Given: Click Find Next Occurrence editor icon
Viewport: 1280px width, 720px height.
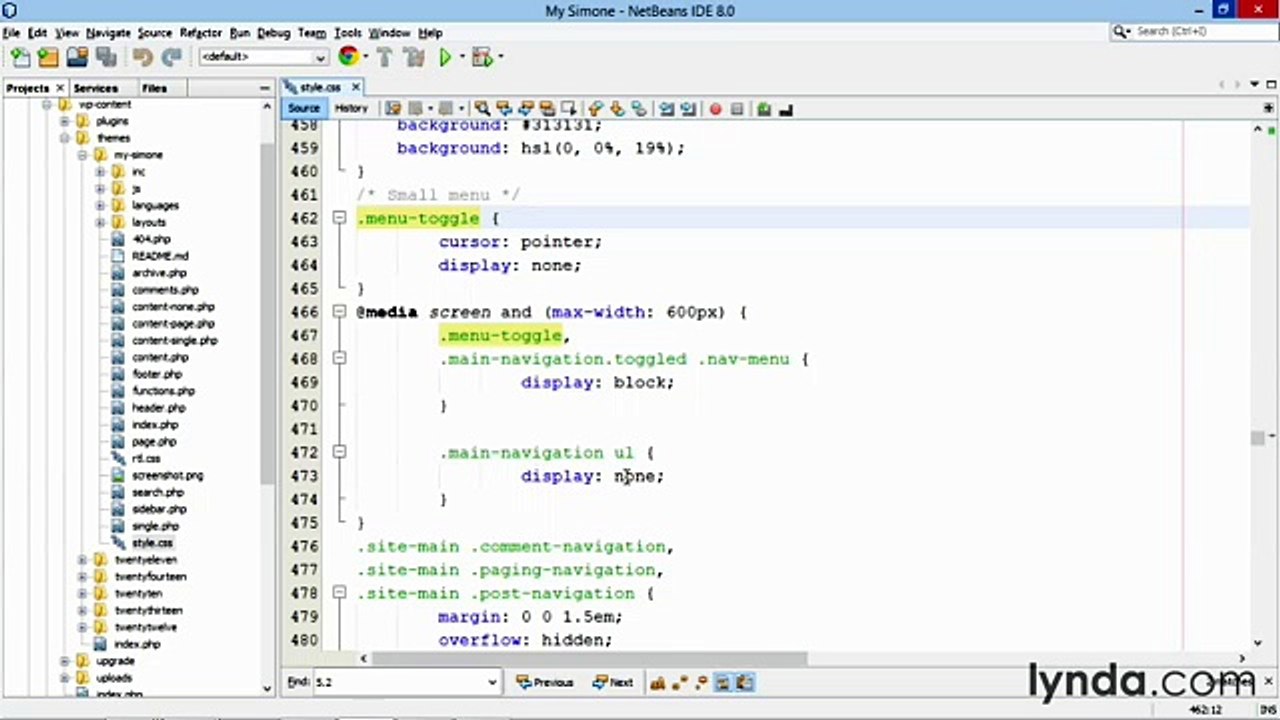Looking at the screenshot, I should 525,109.
